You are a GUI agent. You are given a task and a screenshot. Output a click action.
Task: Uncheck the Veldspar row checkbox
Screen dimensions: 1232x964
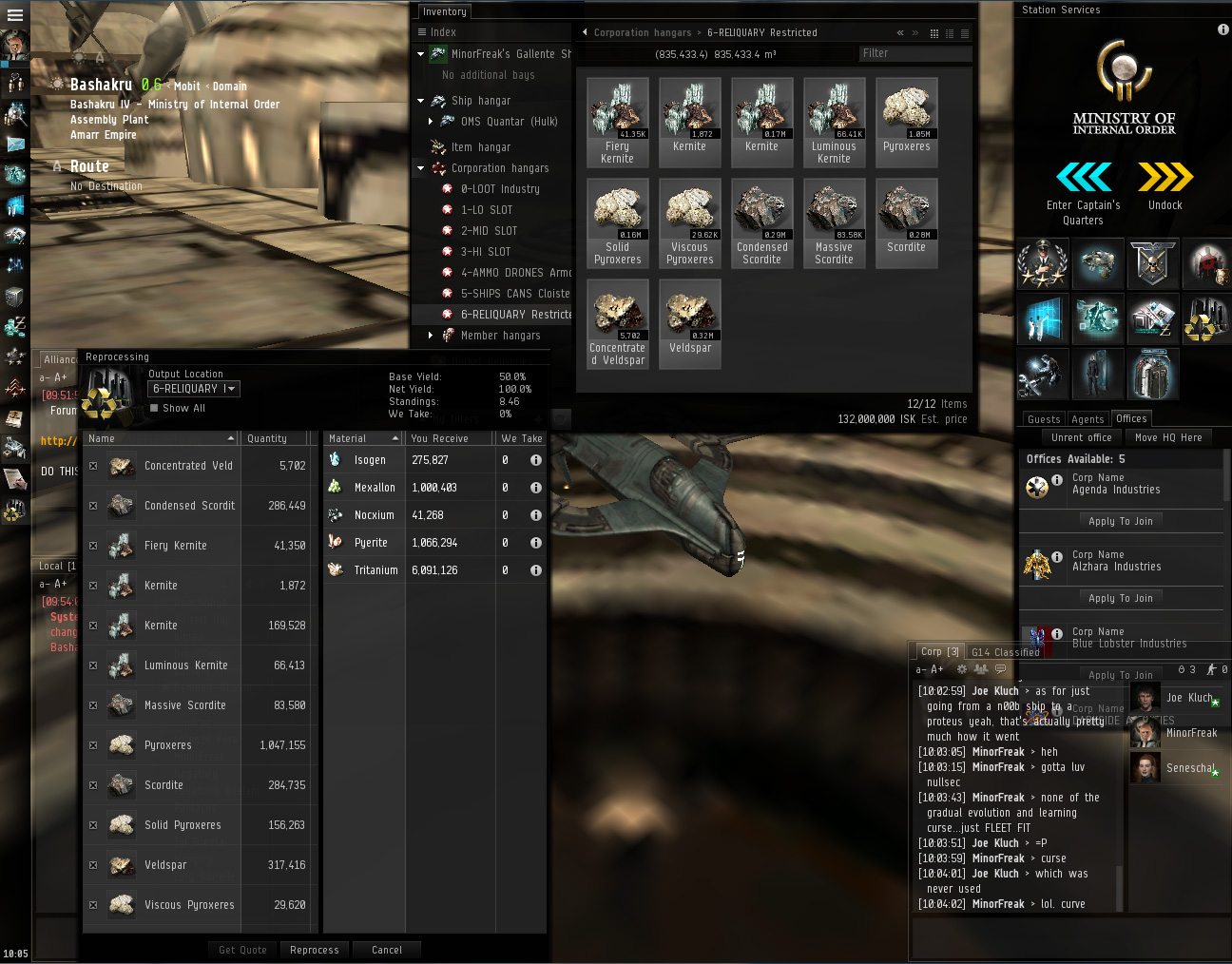(x=93, y=865)
